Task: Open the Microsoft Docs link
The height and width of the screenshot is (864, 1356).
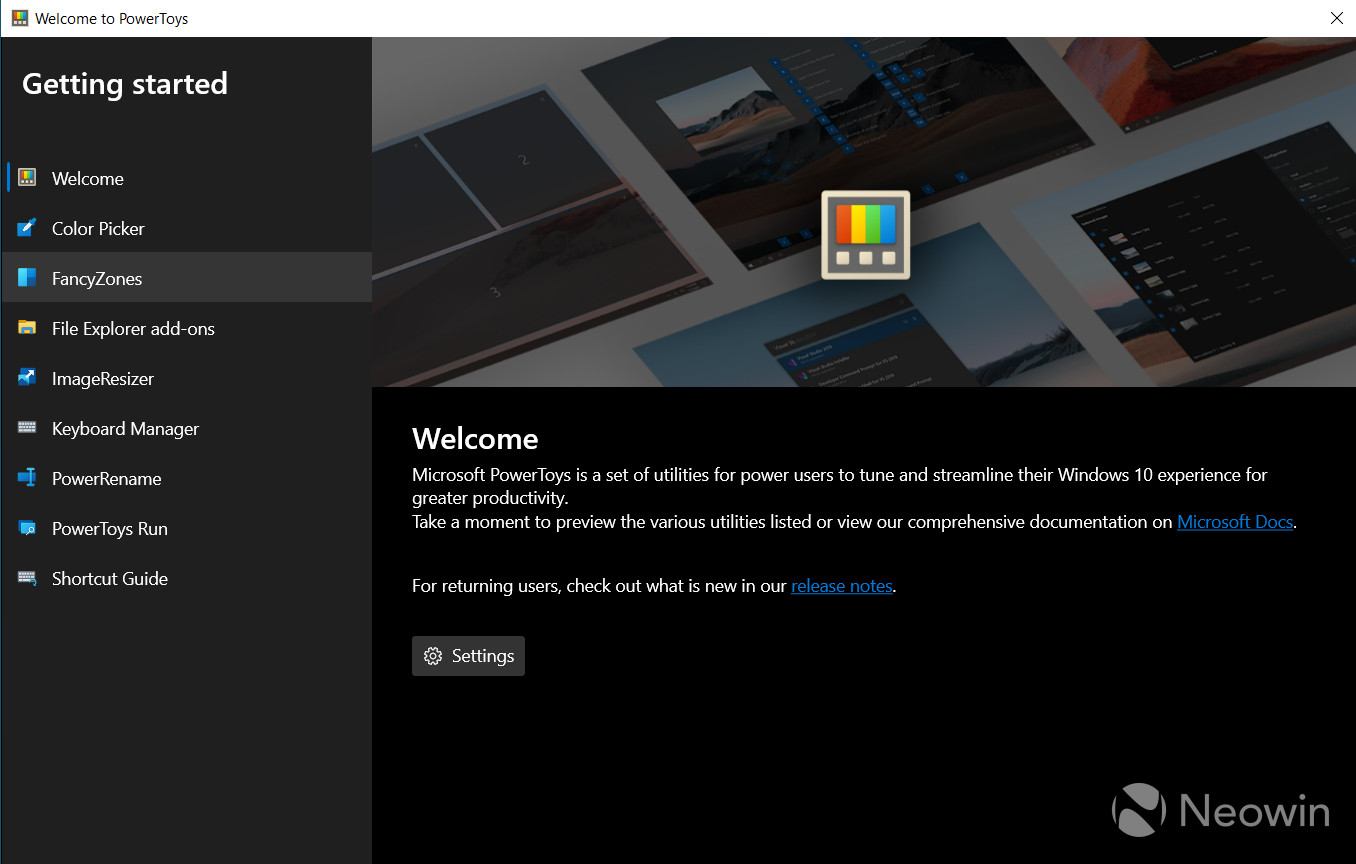Action: pos(1235,522)
